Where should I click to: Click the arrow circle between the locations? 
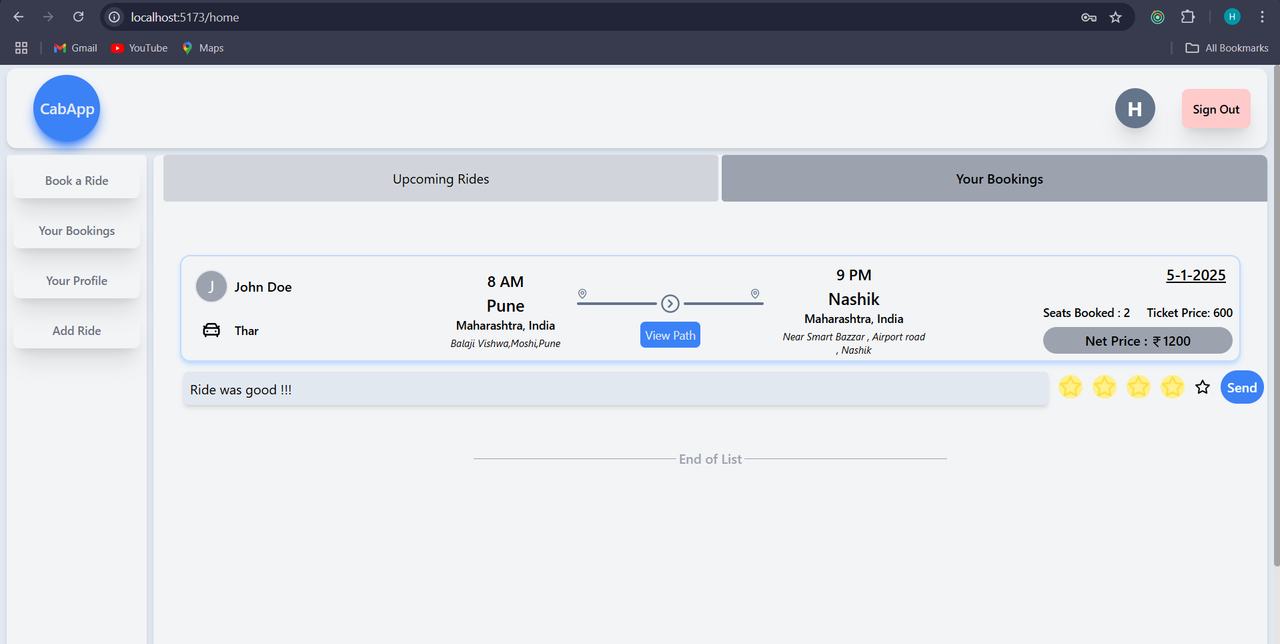point(670,304)
